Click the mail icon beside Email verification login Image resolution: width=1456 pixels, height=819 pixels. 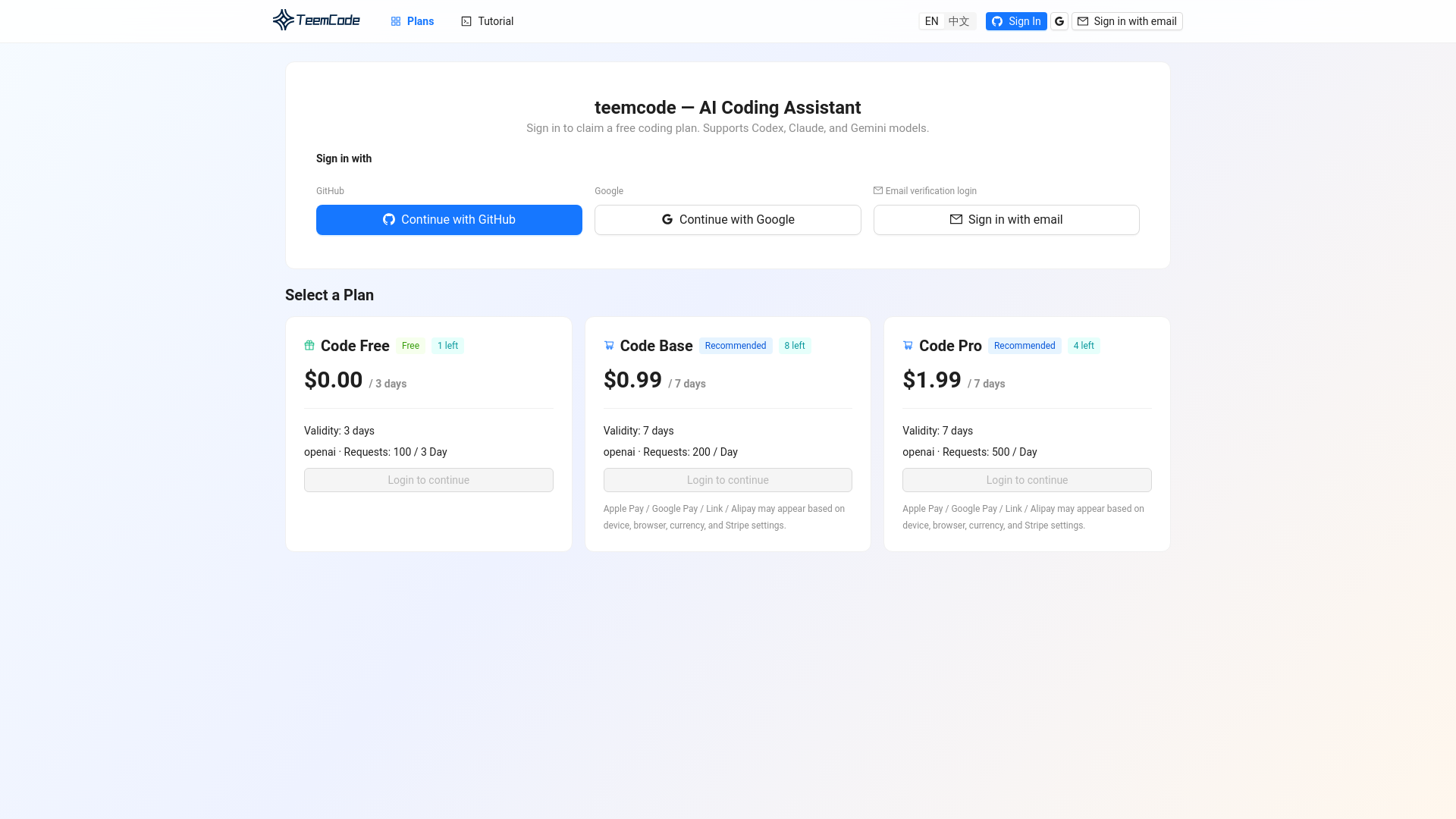(878, 190)
